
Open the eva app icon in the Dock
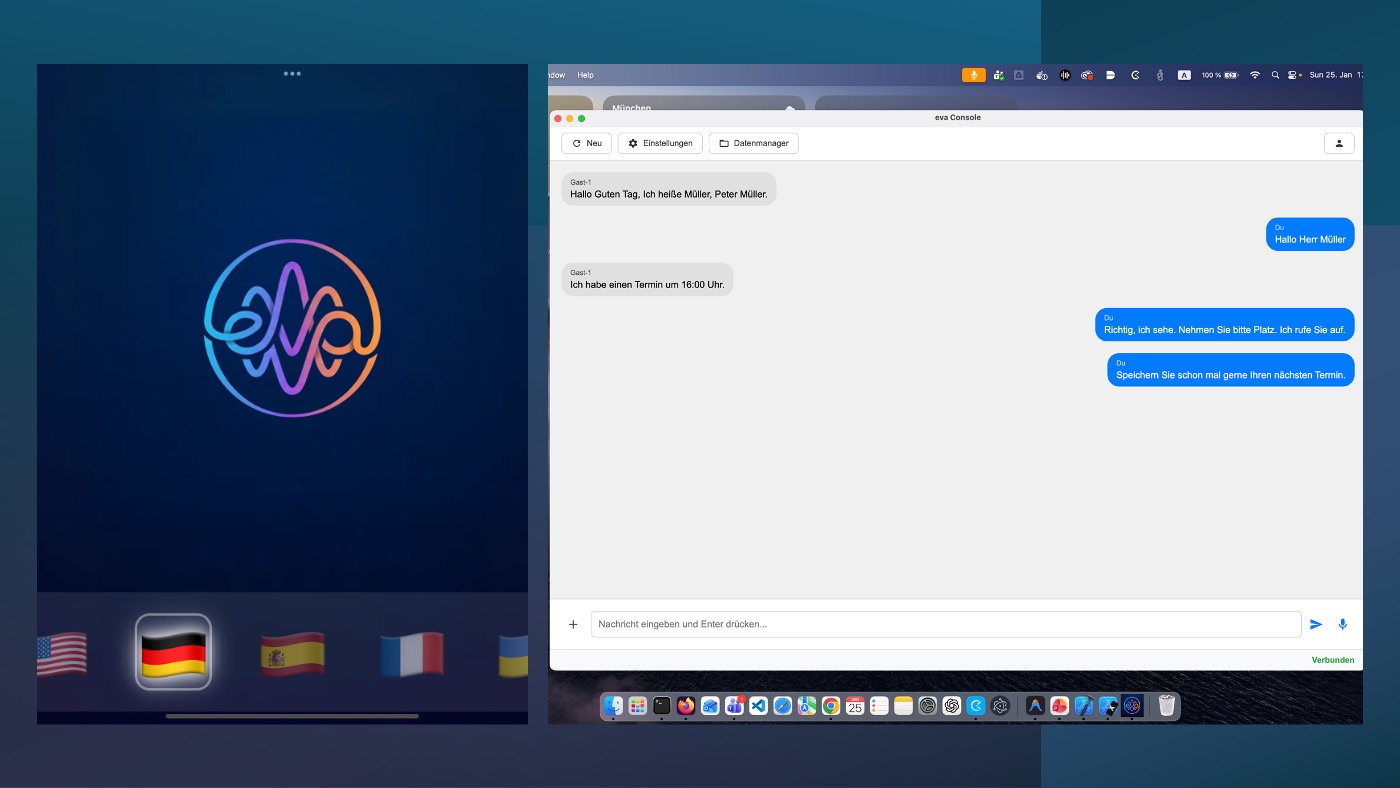pos(1132,705)
